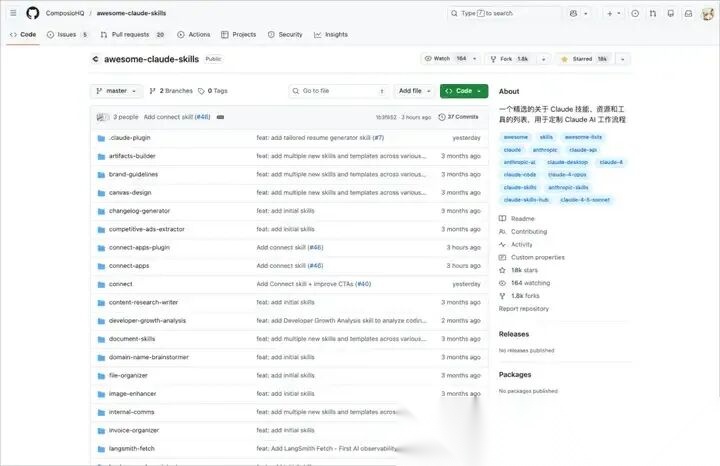Open the Add file dropdown
The height and width of the screenshot is (466, 720).
415,91
